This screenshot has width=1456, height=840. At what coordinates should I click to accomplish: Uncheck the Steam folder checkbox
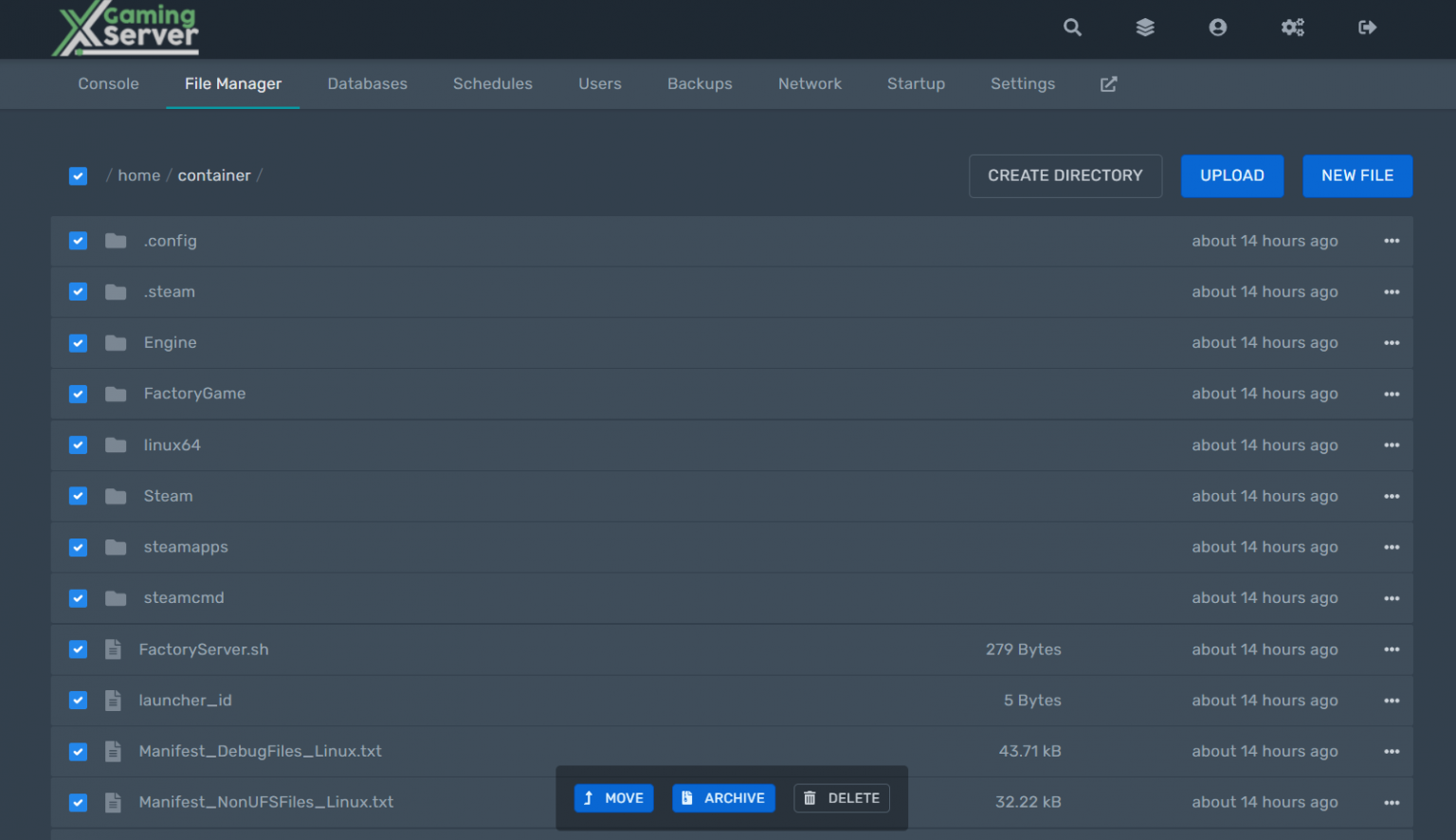(x=78, y=496)
